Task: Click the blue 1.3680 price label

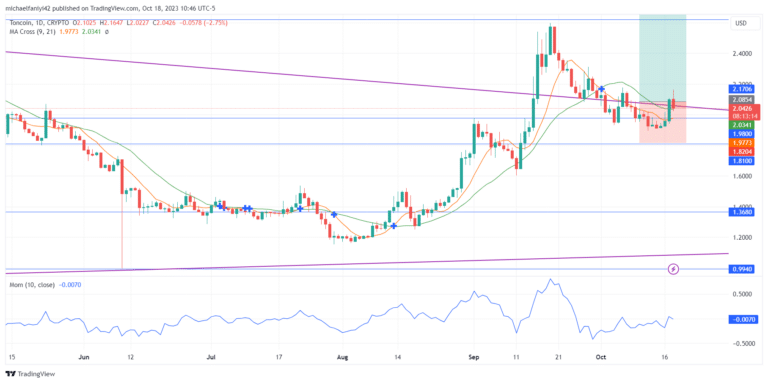Action: 743,212
